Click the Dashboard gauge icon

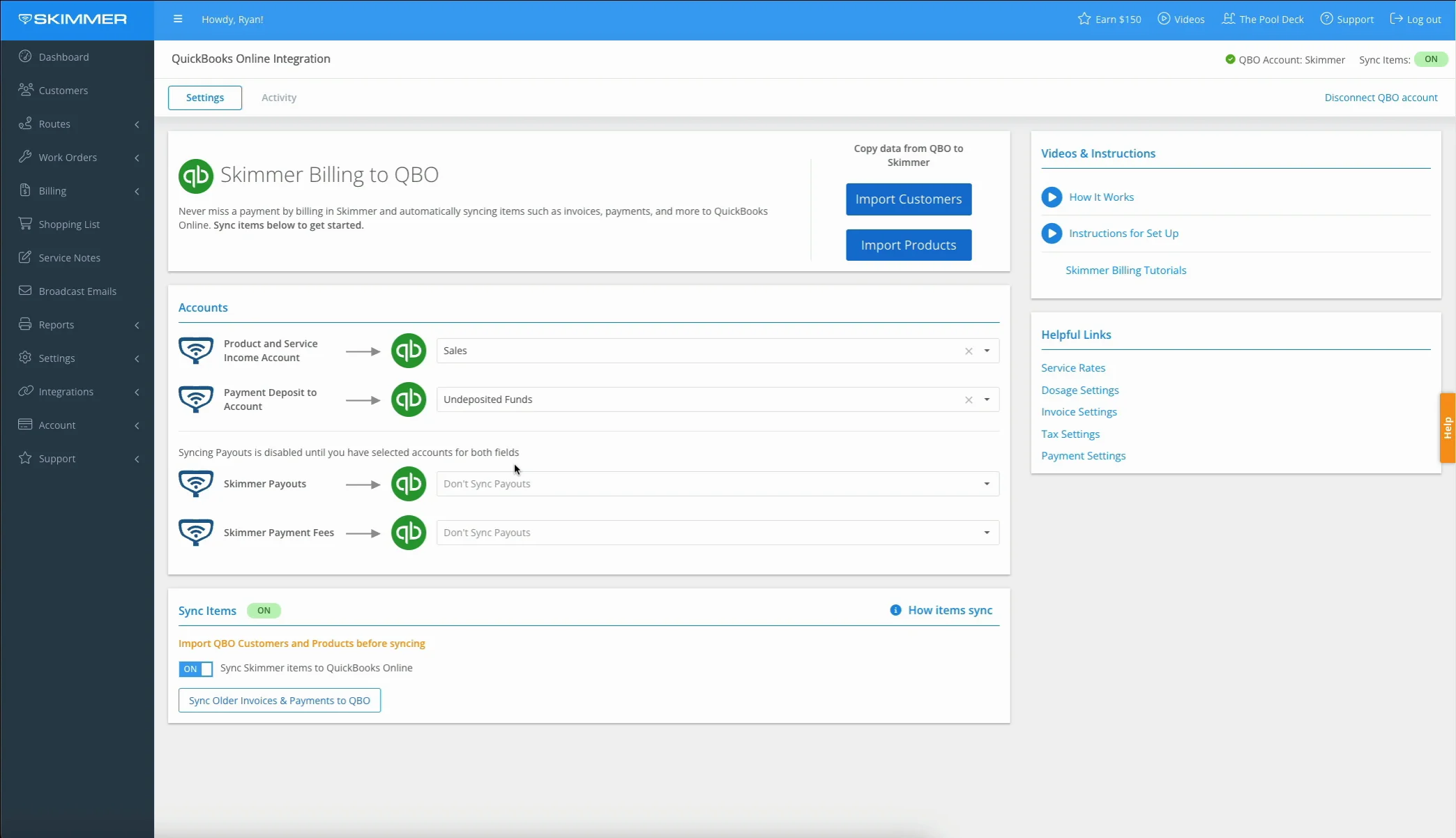(x=25, y=56)
